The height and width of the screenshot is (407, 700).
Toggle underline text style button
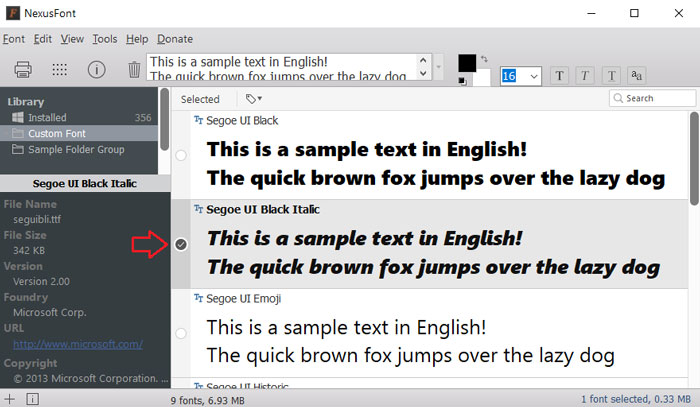(x=611, y=75)
